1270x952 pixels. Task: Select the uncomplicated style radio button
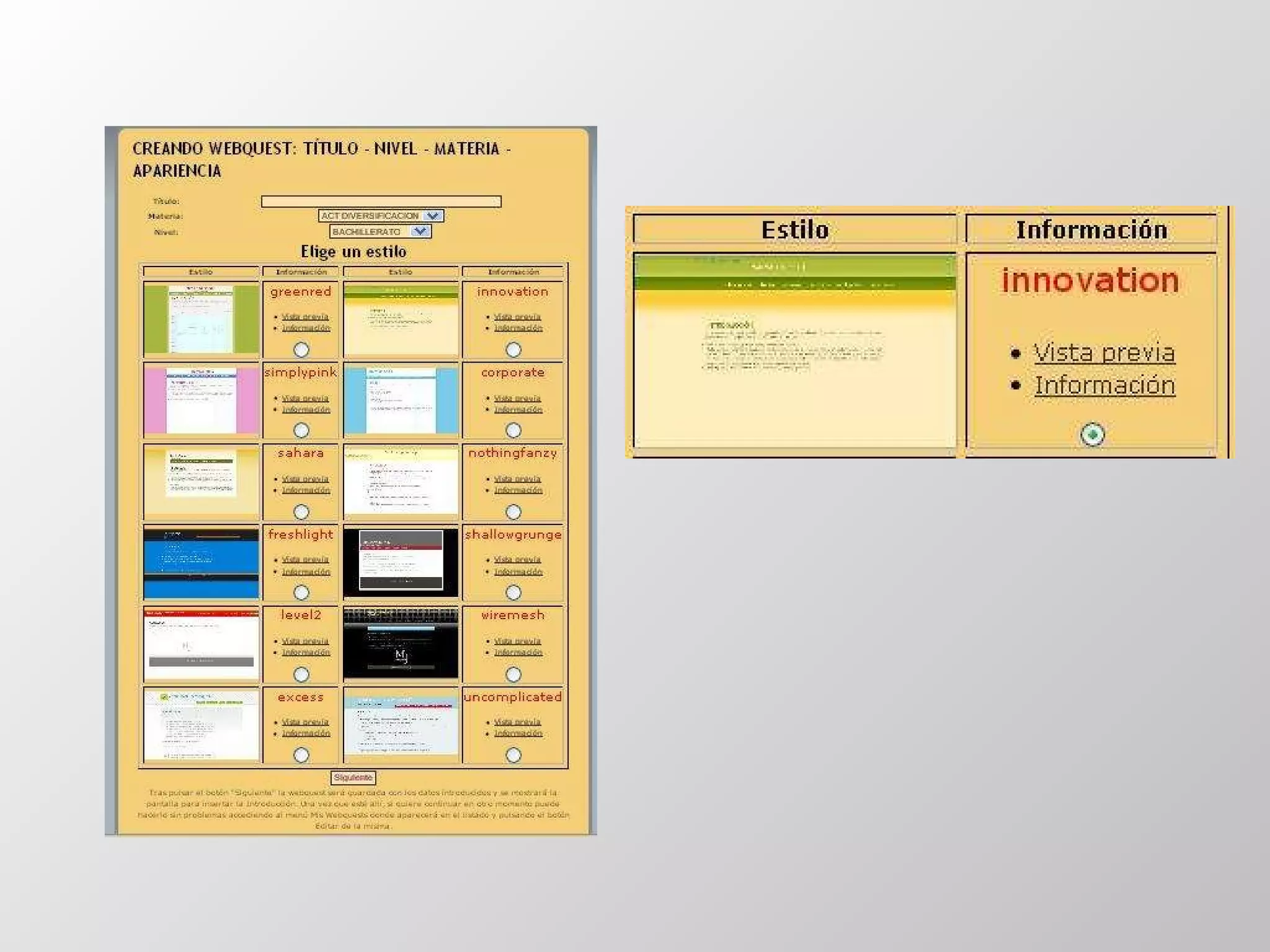point(513,755)
